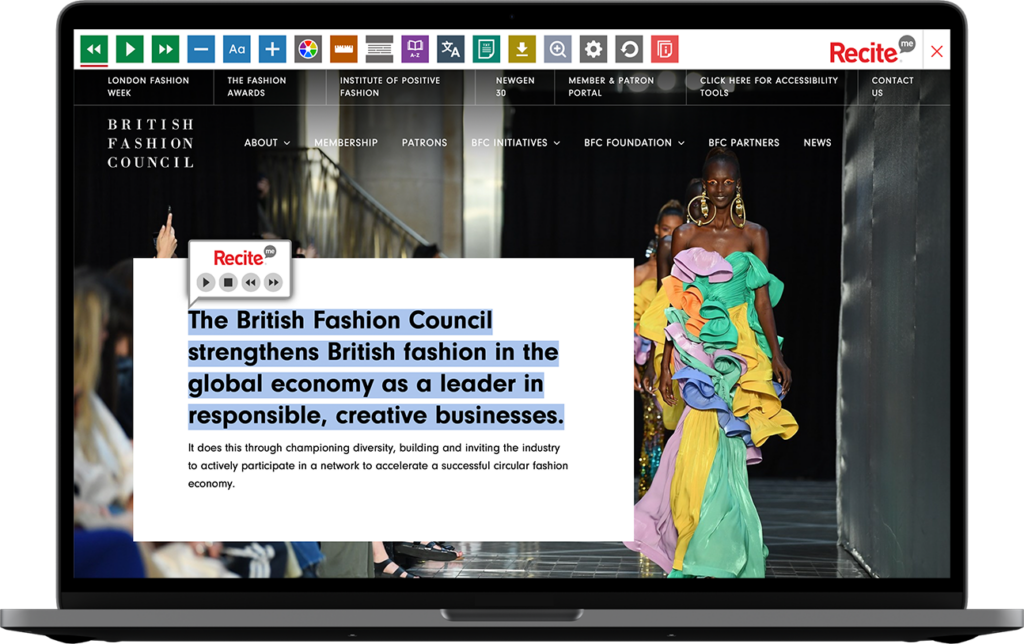The width and height of the screenshot is (1024, 644).
Task: Open Recite settings gear icon
Action: pos(593,49)
